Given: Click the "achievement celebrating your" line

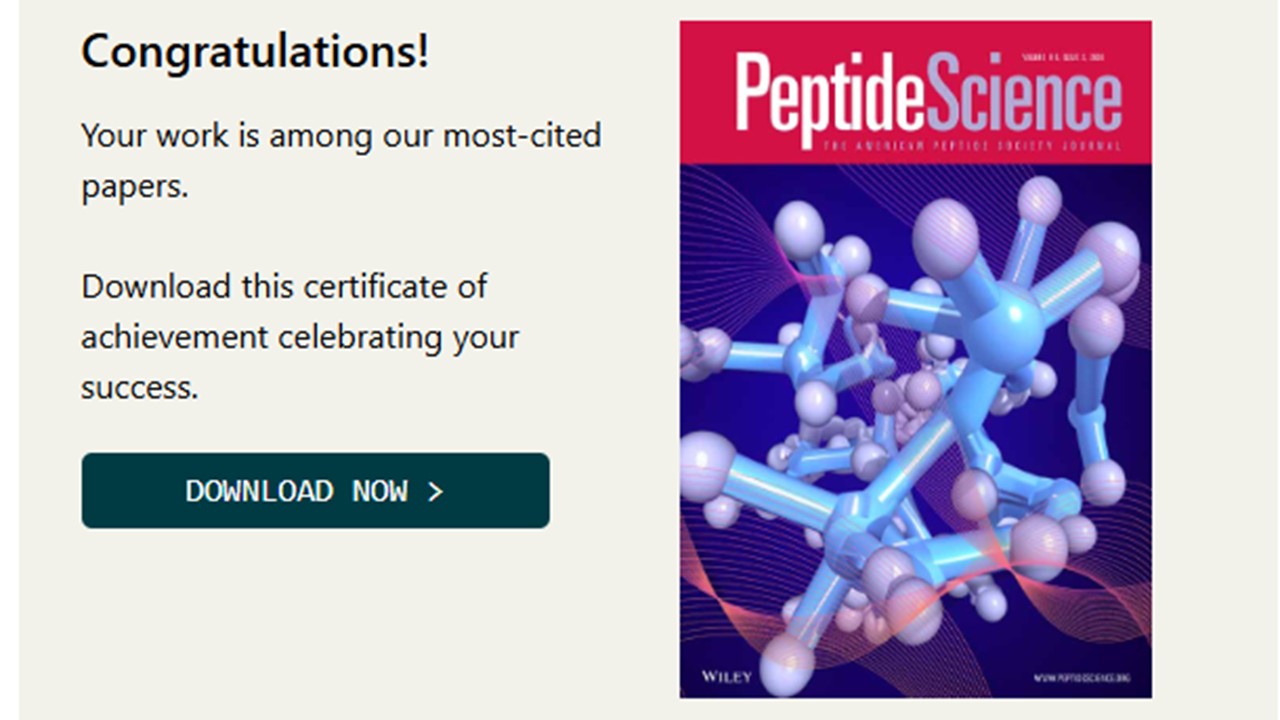Looking at the screenshot, I should [299, 337].
